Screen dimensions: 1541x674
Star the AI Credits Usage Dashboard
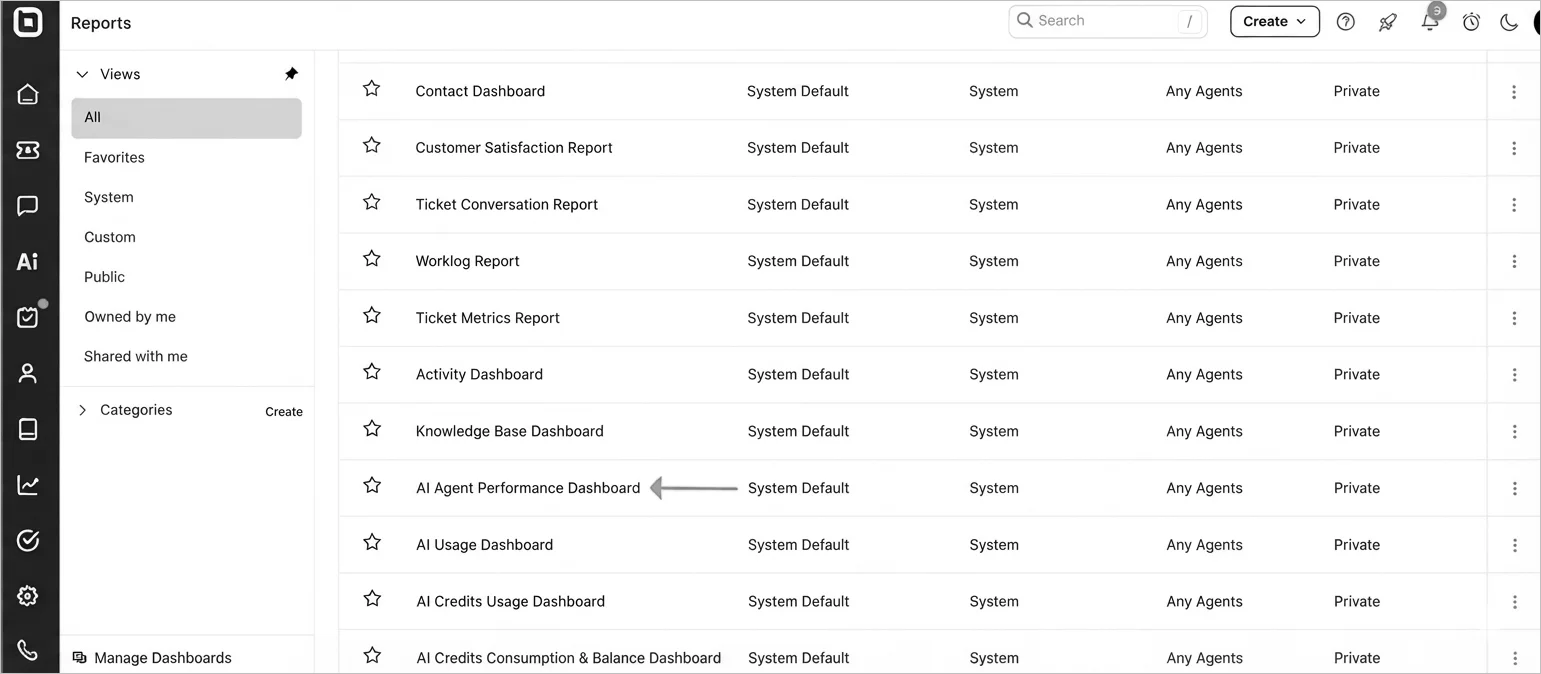[372, 598]
